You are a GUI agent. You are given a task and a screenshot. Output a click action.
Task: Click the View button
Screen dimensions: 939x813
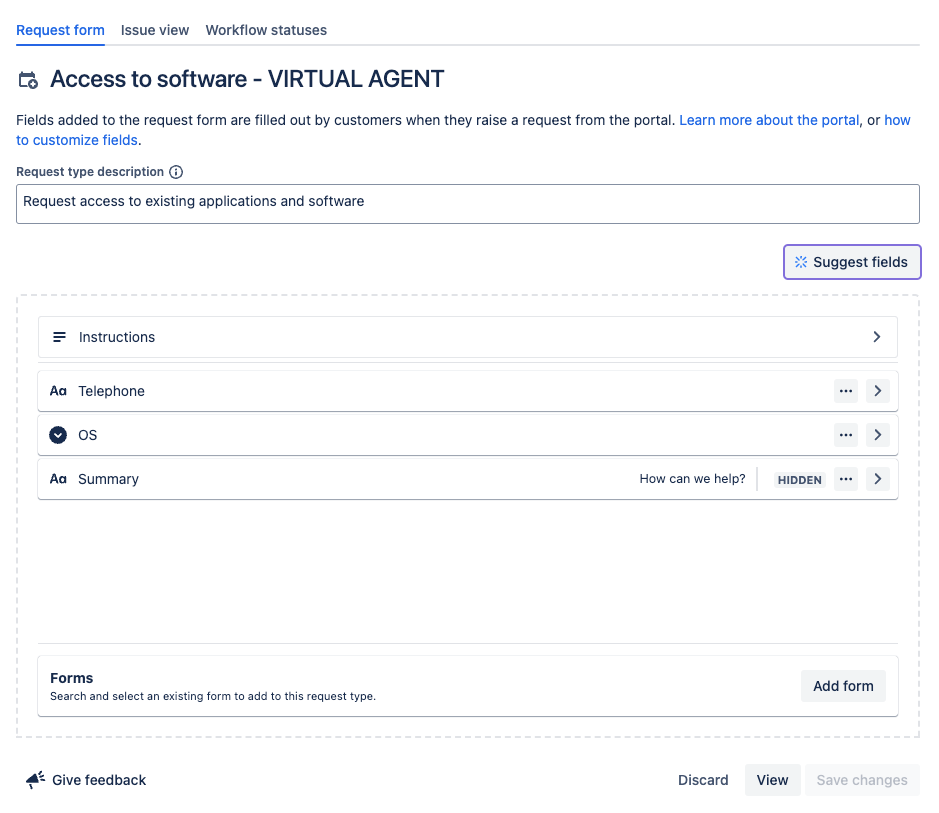773,780
